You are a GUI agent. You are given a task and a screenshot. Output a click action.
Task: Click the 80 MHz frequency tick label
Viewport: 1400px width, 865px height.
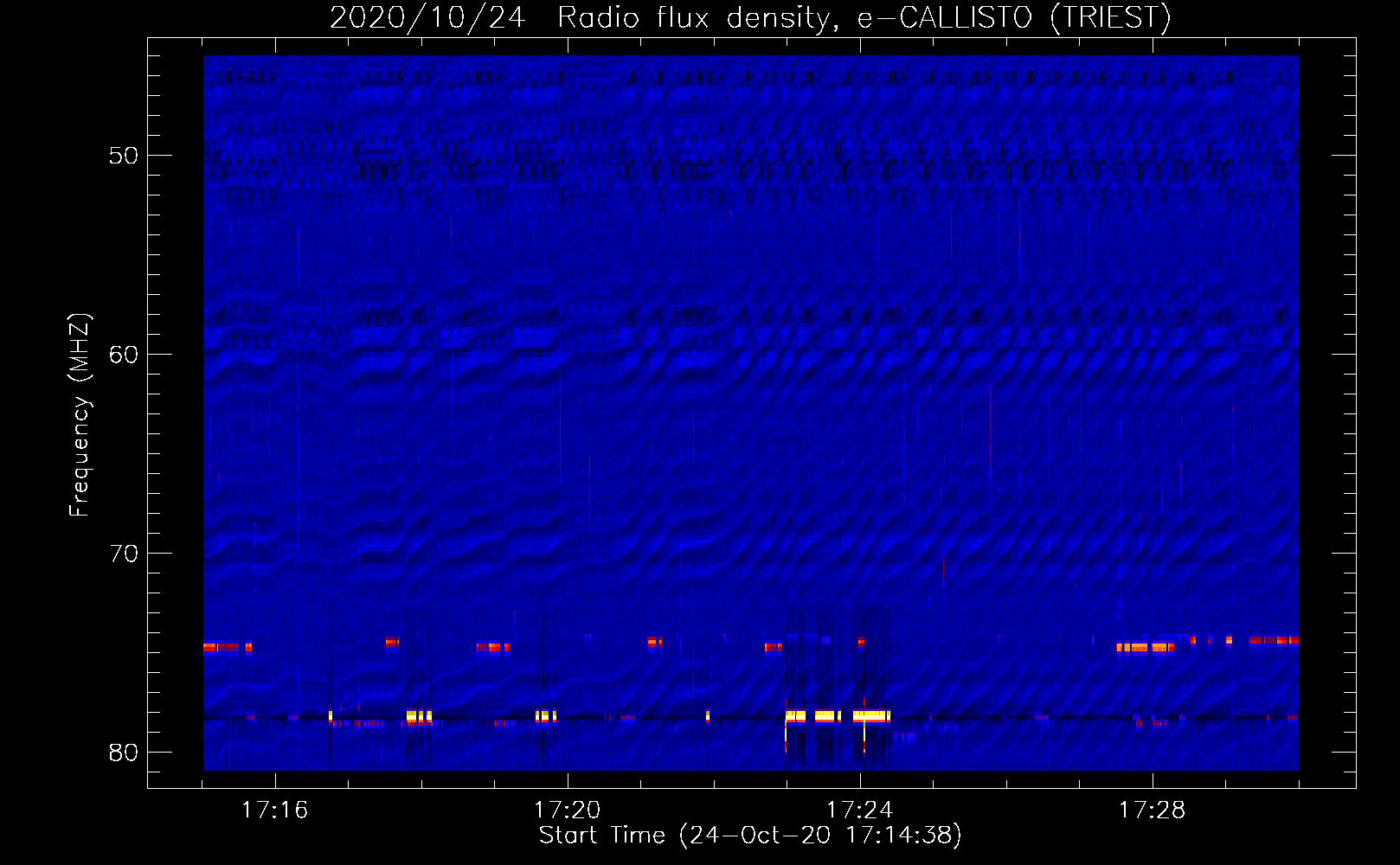point(124,753)
